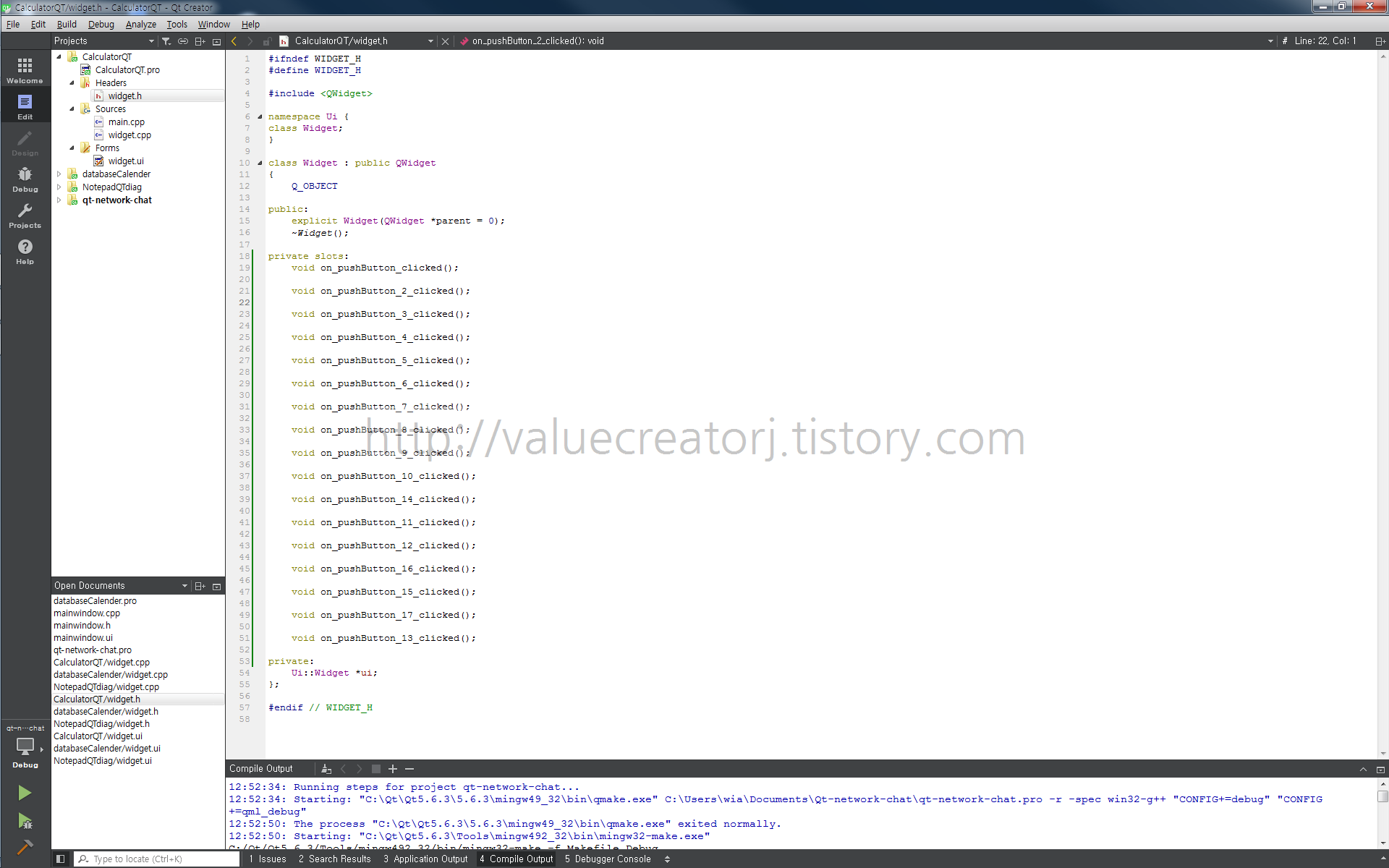Zoom in Compile Output with the plus icon
This screenshot has width=1389, height=868.
pyautogui.click(x=393, y=769)
